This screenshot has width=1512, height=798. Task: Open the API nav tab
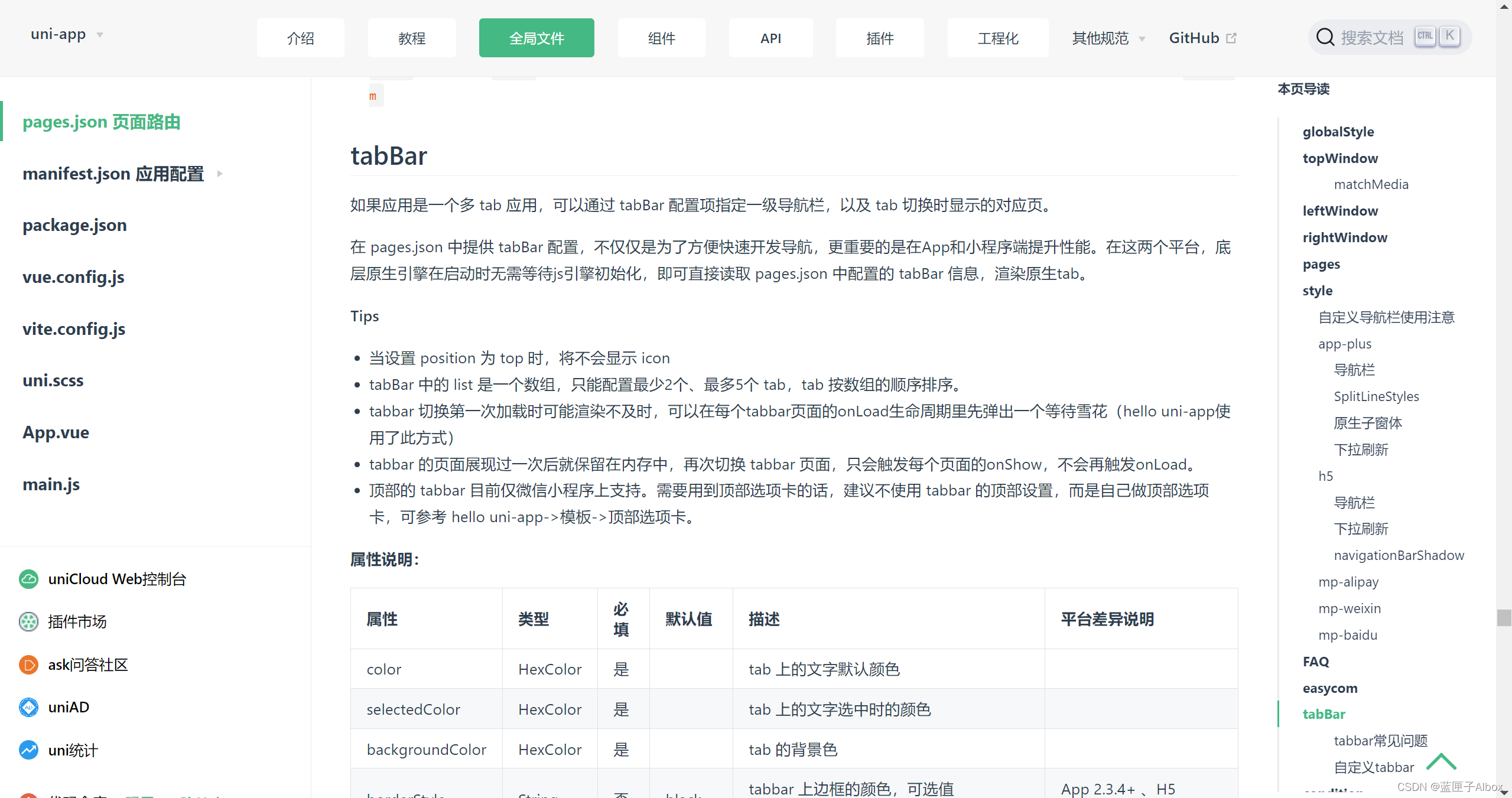[770, 38]
